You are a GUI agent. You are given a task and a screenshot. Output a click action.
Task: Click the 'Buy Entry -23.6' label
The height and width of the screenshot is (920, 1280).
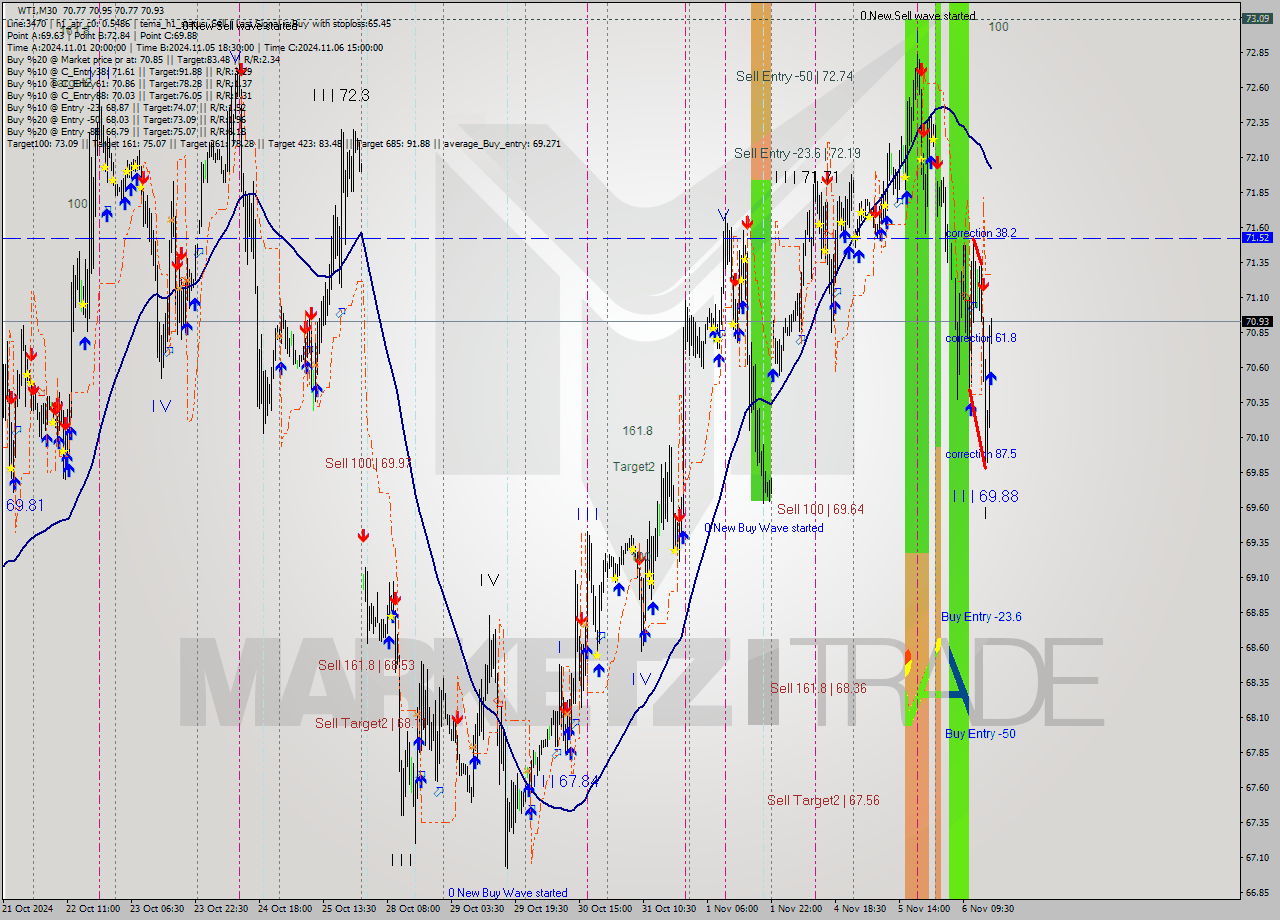tap(981, 617)
